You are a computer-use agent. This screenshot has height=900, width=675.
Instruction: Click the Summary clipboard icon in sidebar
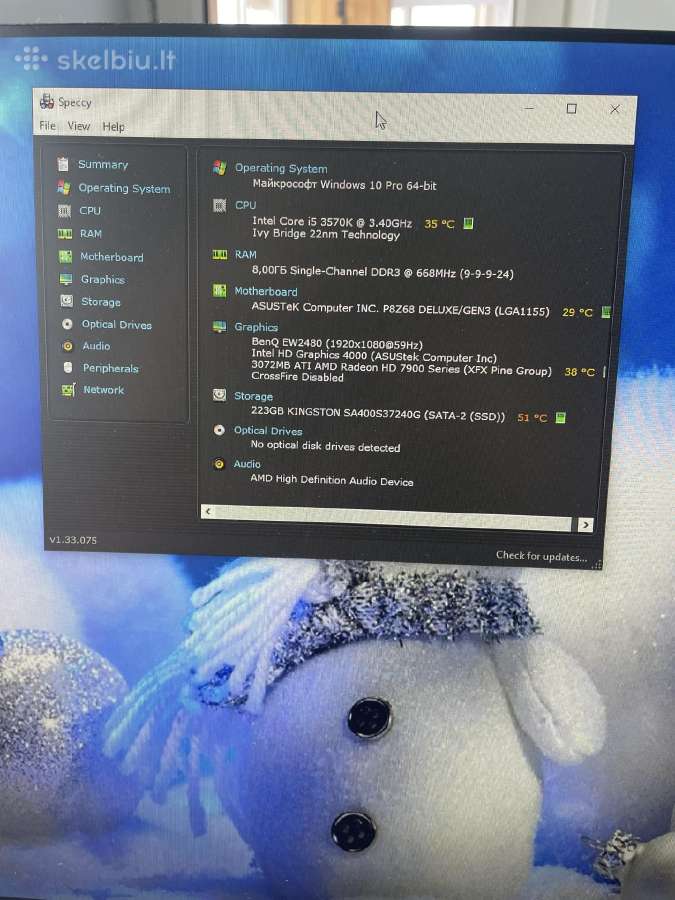pos(63,164)
